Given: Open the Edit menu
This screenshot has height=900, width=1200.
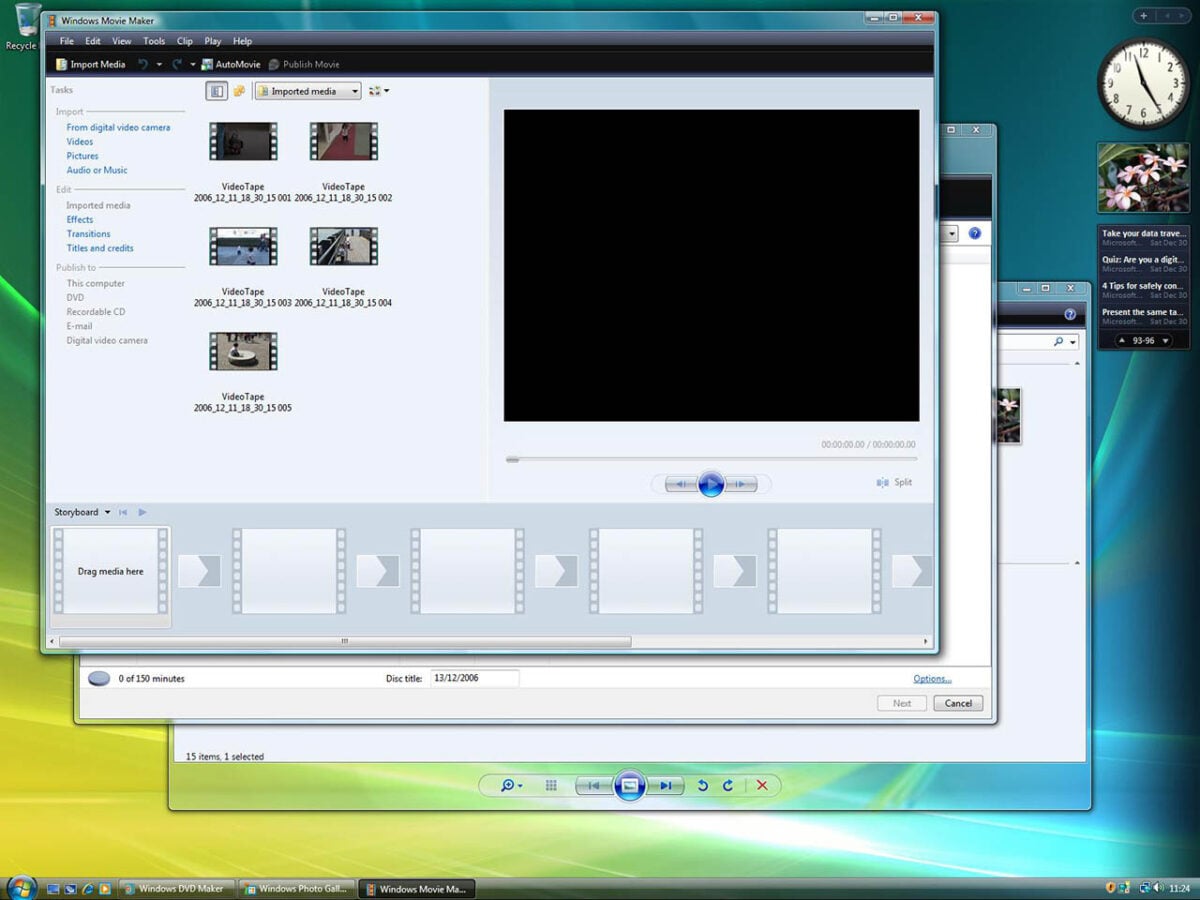Looking at the screenshot, I should tap(93, 41).
